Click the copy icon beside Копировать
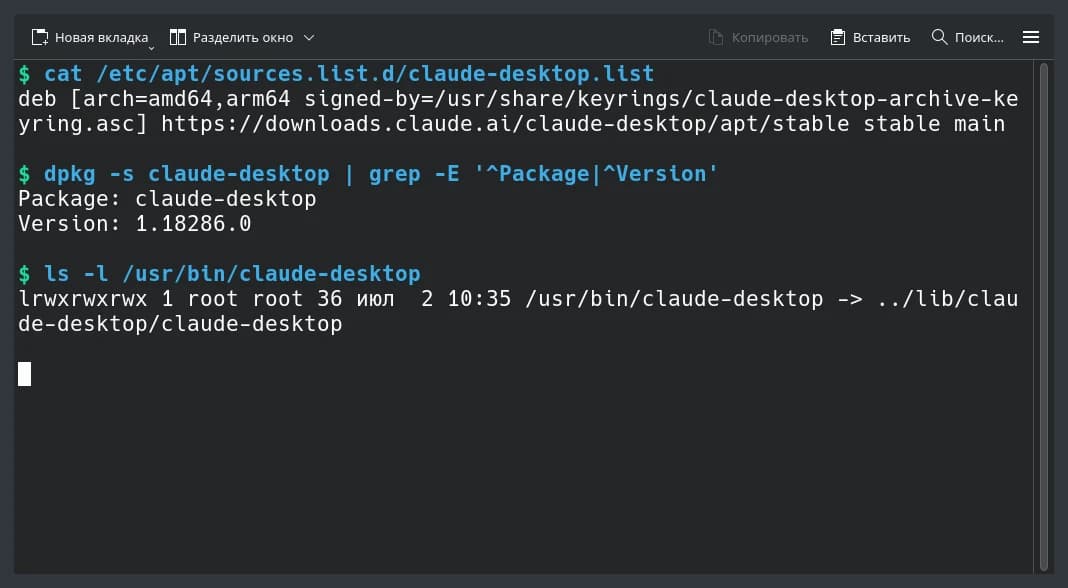The image size is (1068, 588). tap(715, 37)
